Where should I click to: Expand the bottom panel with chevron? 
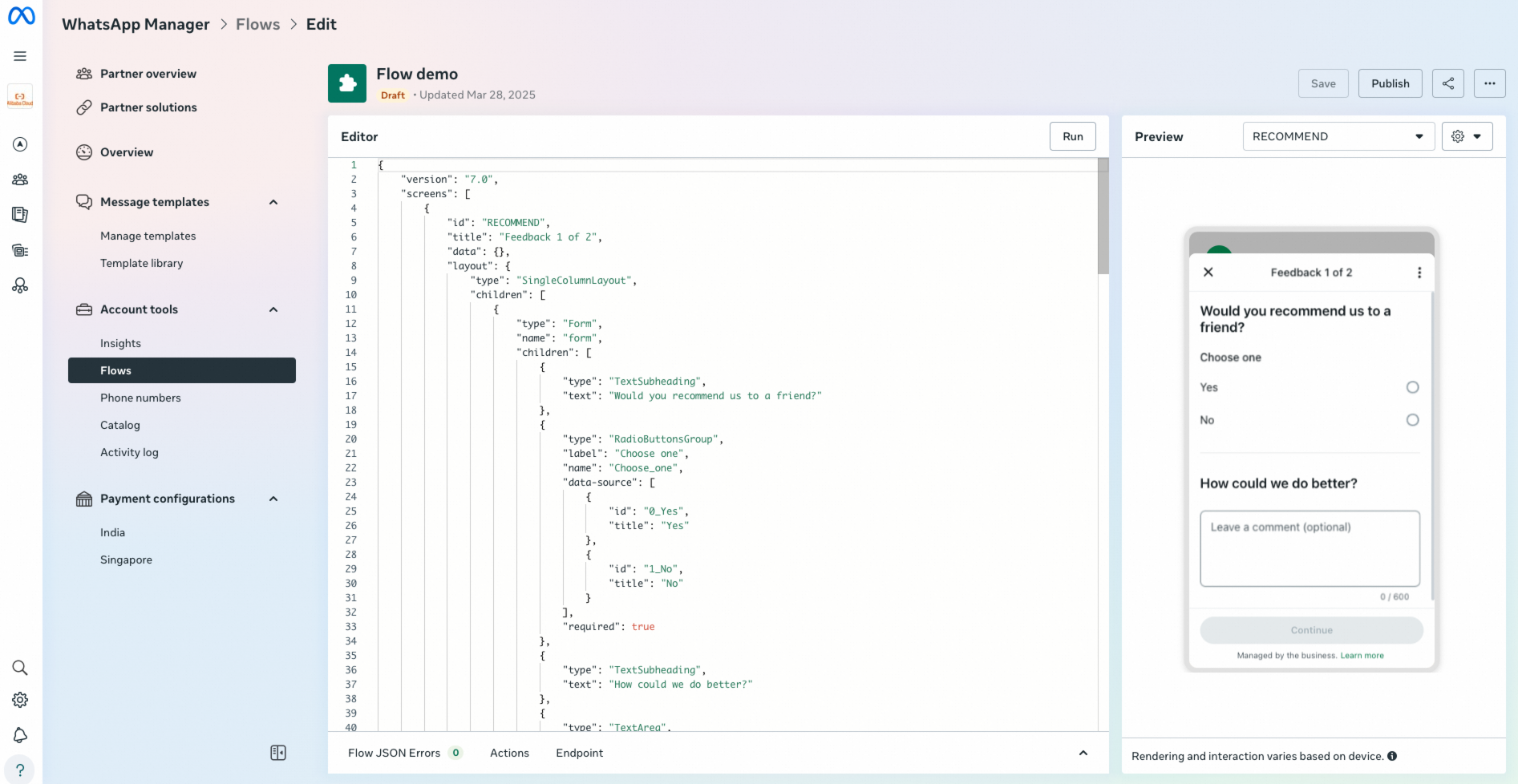tap(1083, 753)
